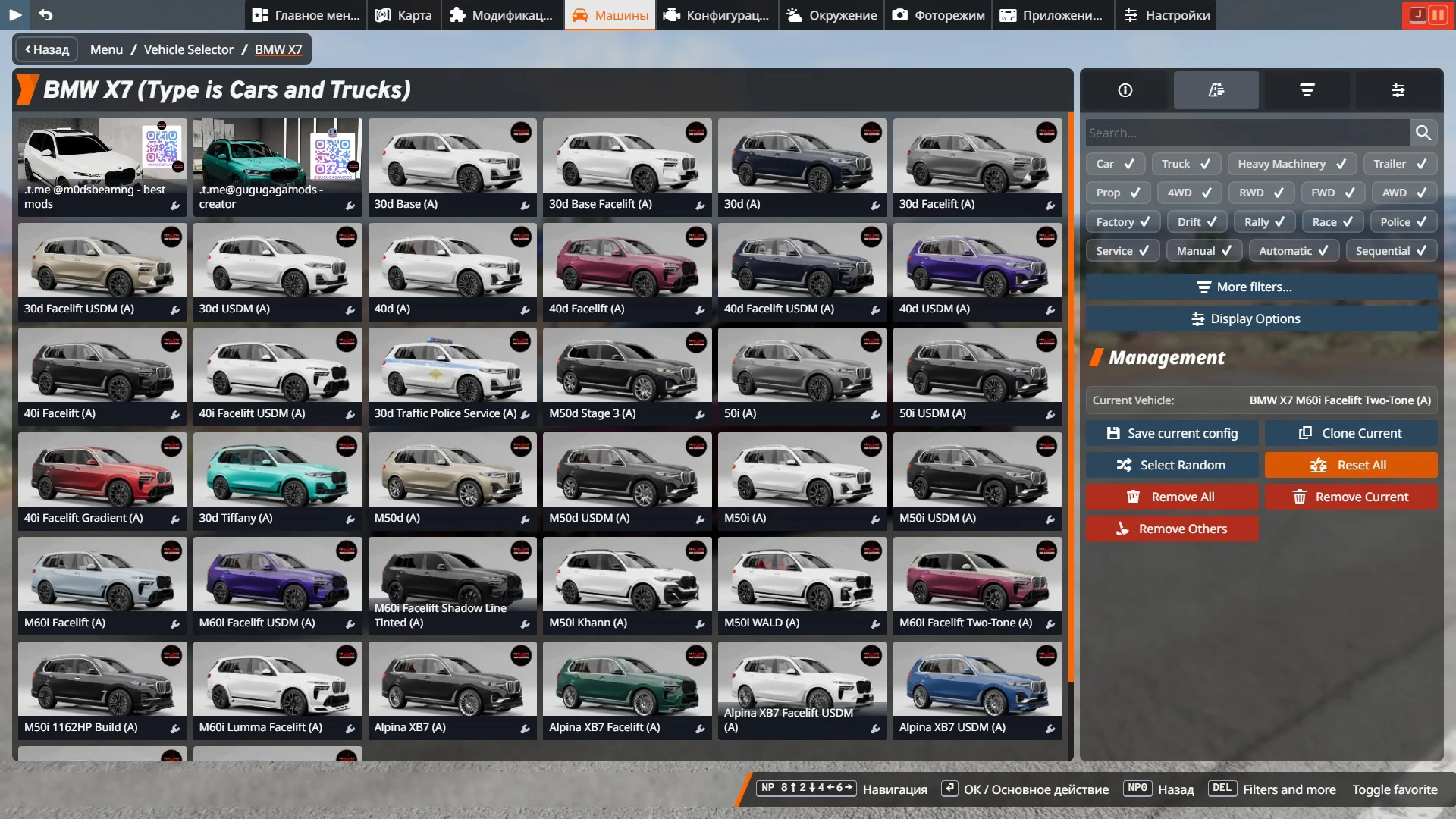Expand More filters section
Viewport: 1456px width, 819px height.
[1261, 287]
